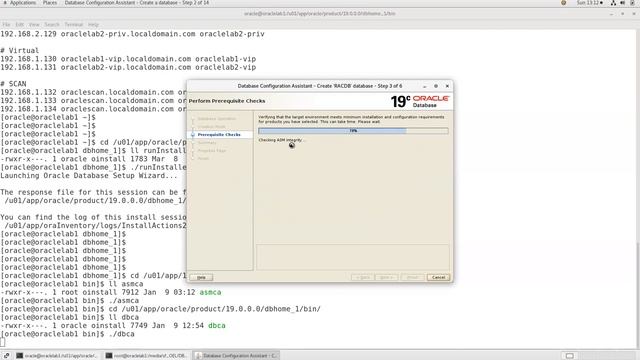Click the greyed Back button in DBCA dialog

click(x=362, y=277)
